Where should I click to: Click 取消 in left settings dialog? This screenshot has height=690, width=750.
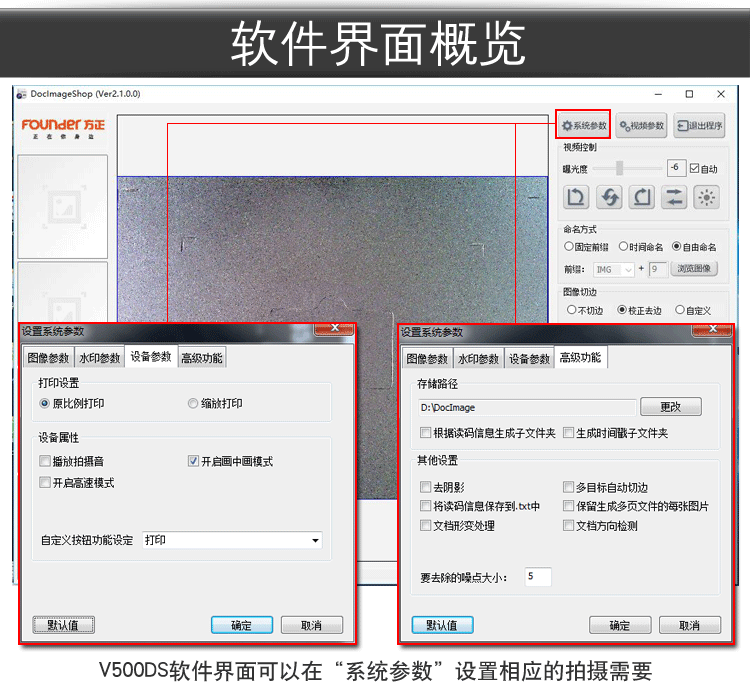pos(312,625)
